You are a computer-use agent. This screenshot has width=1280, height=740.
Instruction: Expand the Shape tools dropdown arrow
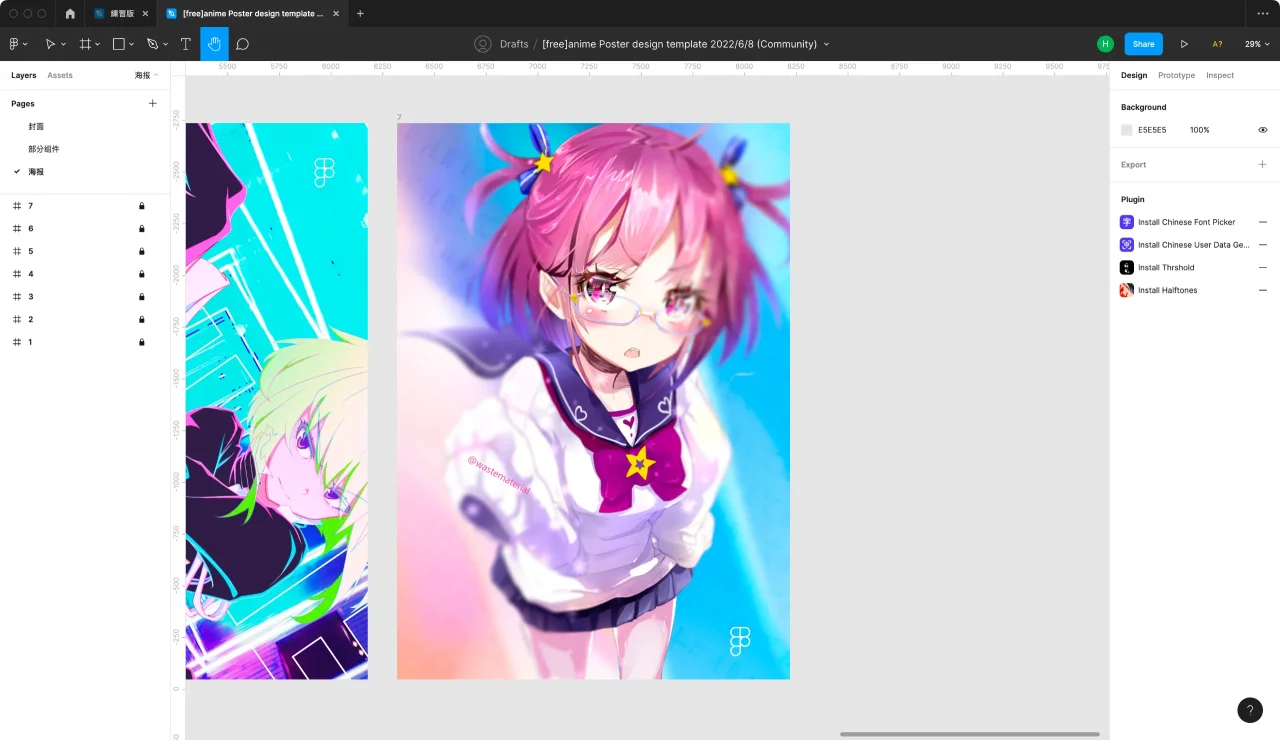point(132,44)
